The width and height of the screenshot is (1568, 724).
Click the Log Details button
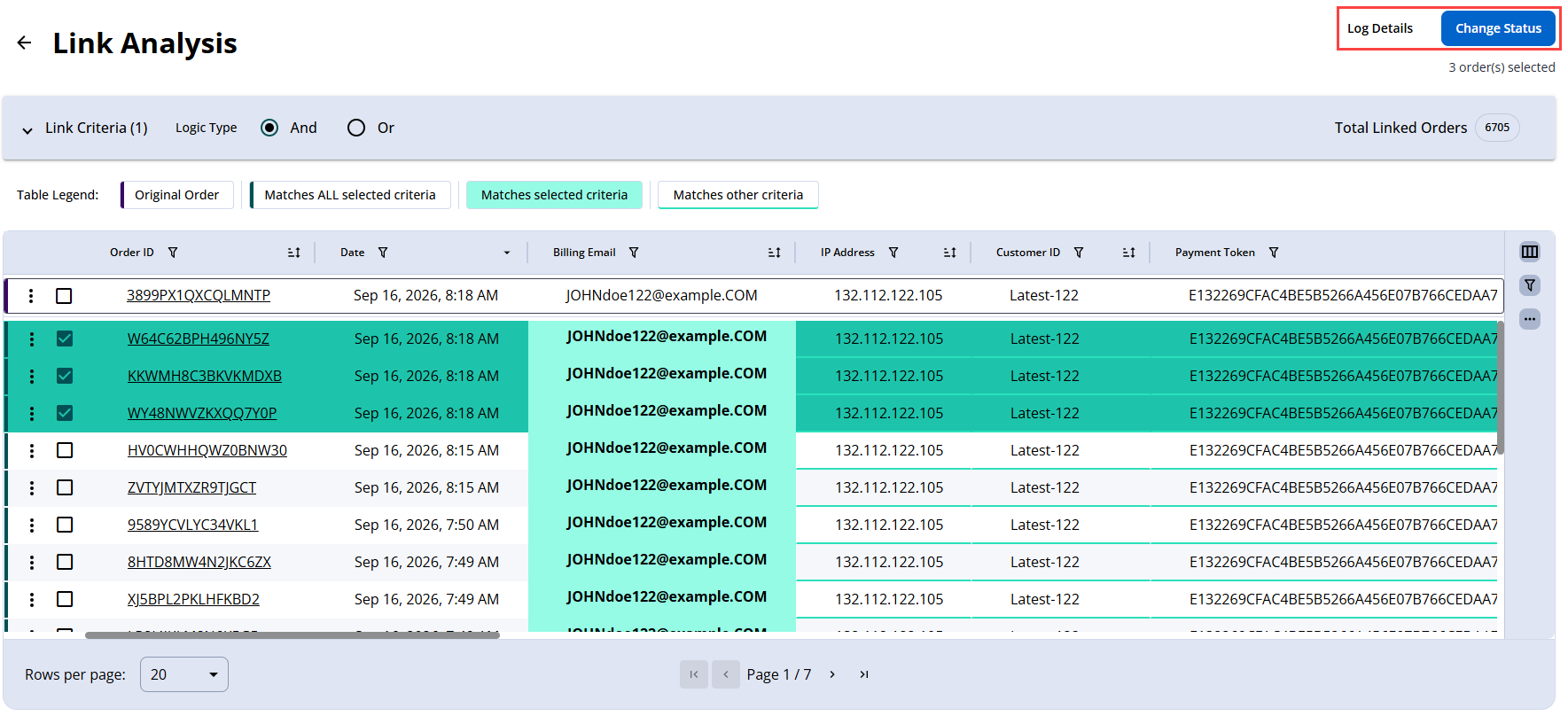click(1380, 28)
